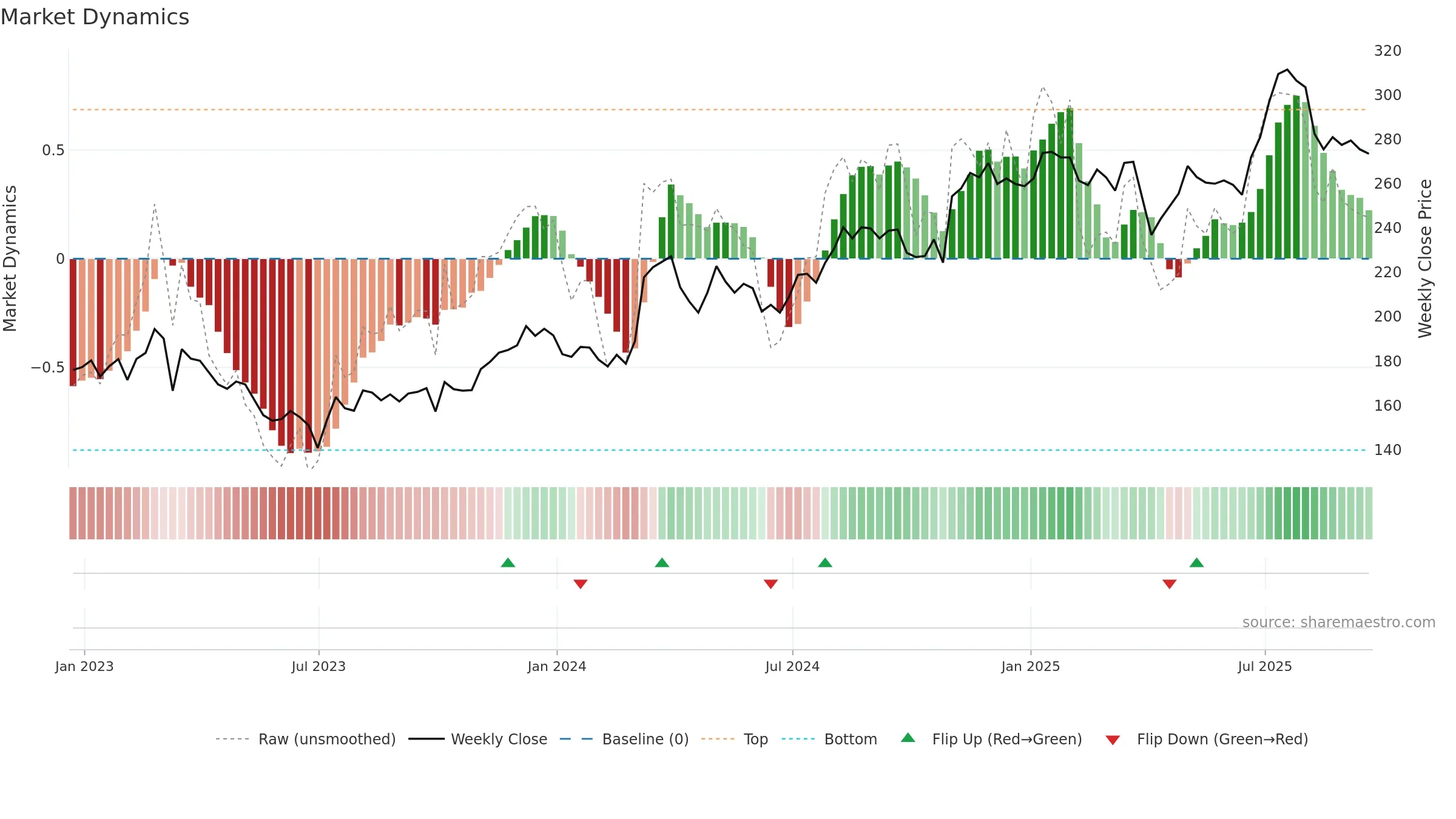Image resolution: width=1456 pixels, height=819 pixels.
Task: Click the Jan 2024 x-axis label
Action: 557,666
